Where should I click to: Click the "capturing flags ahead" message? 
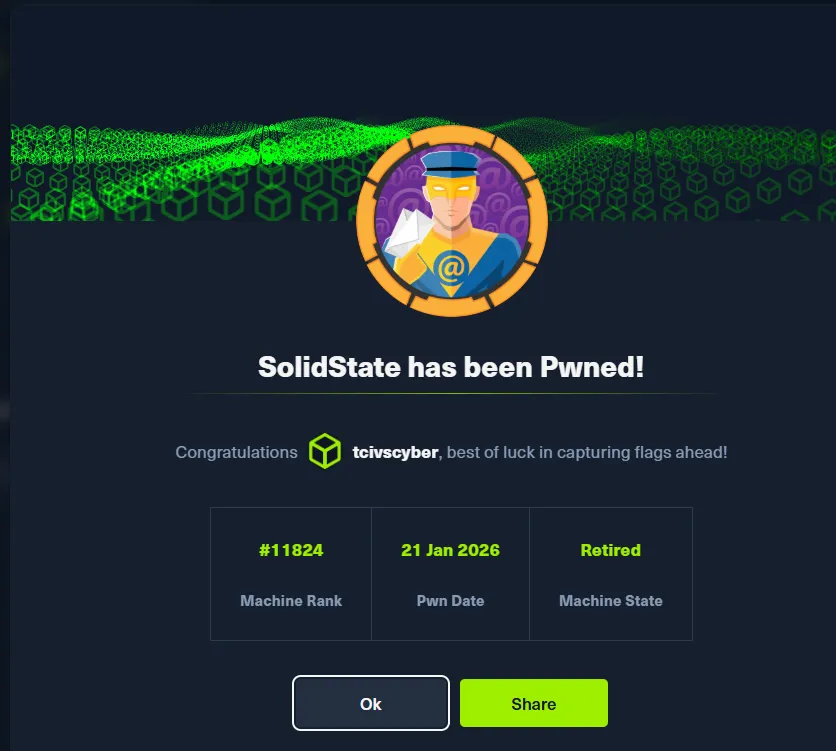[587, 452]
